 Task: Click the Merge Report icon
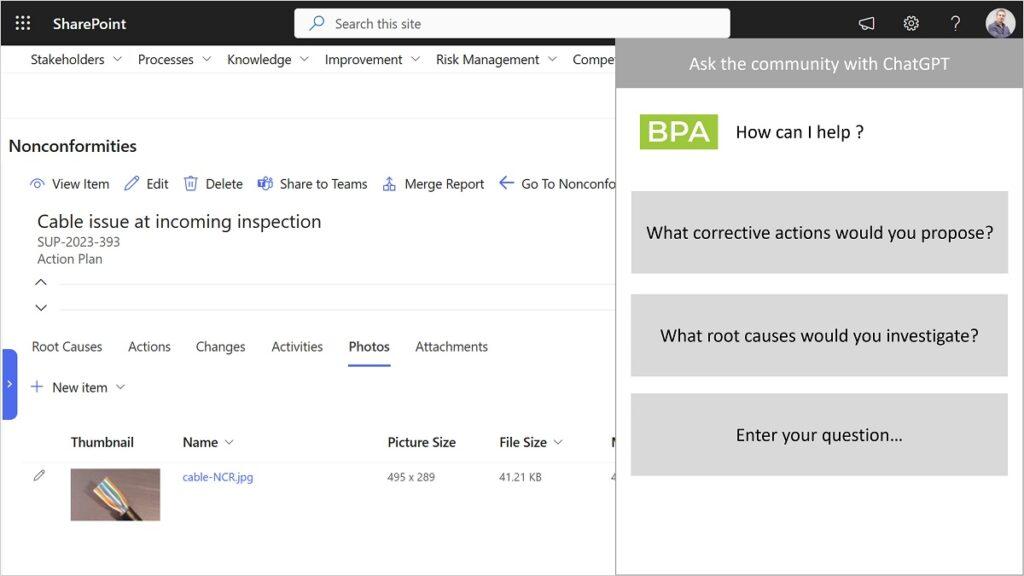389,184
